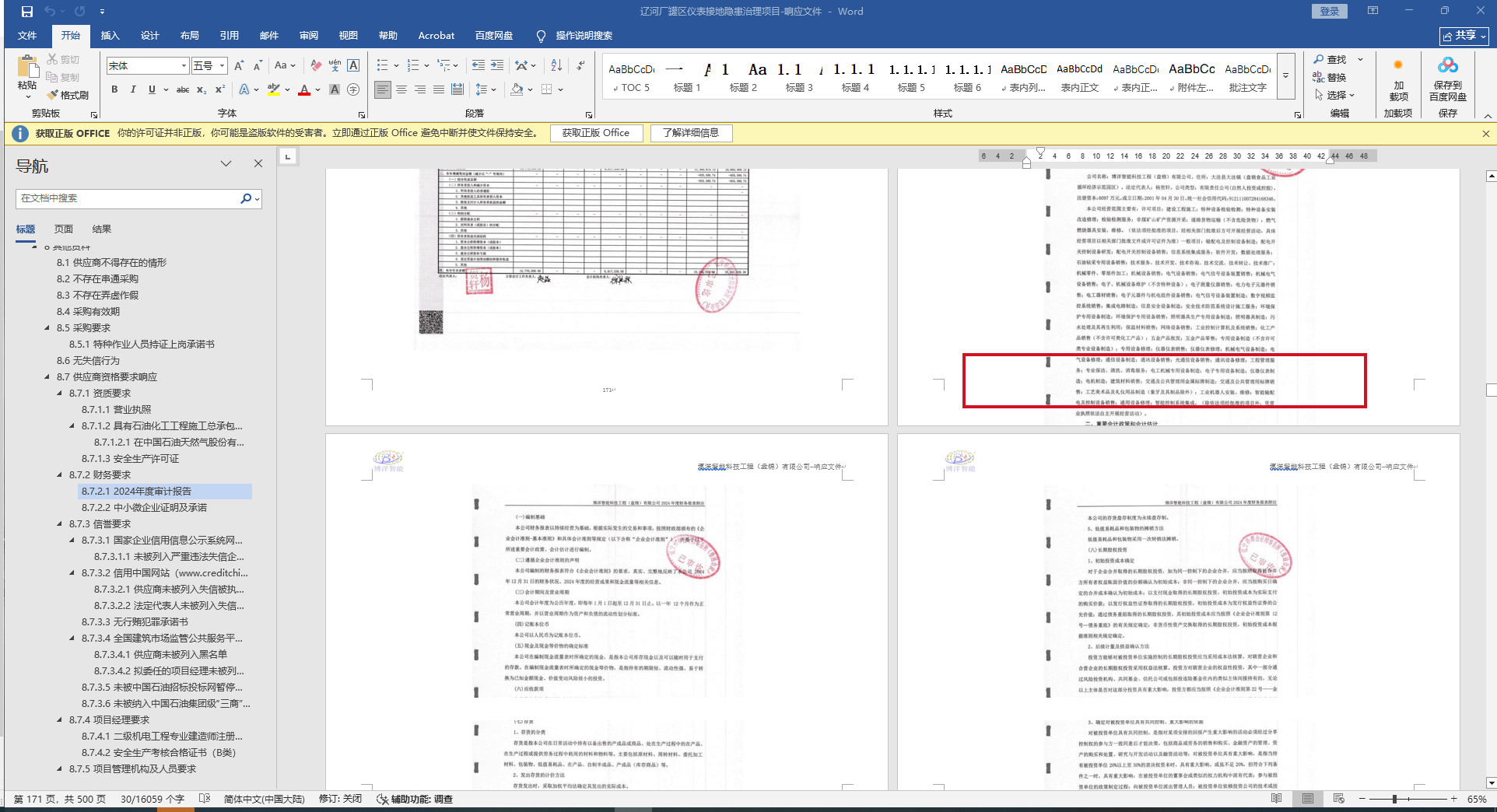The height and width of the screenshot is (812, 1497).
Task: Collapse the 8.5 采购要求 heading
Action: click(x=47, y=328)
